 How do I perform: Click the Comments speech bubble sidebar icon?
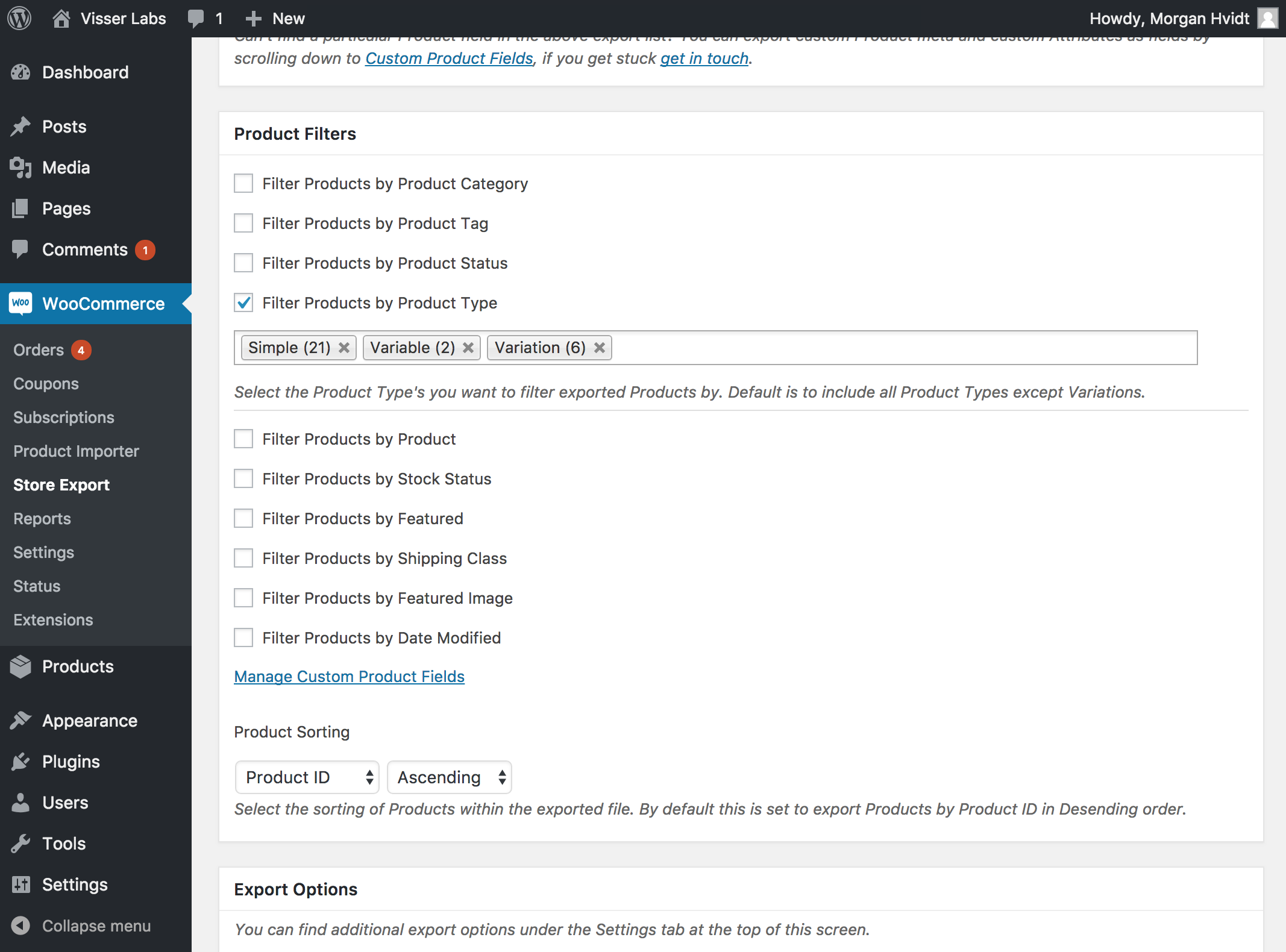(20, 249)
